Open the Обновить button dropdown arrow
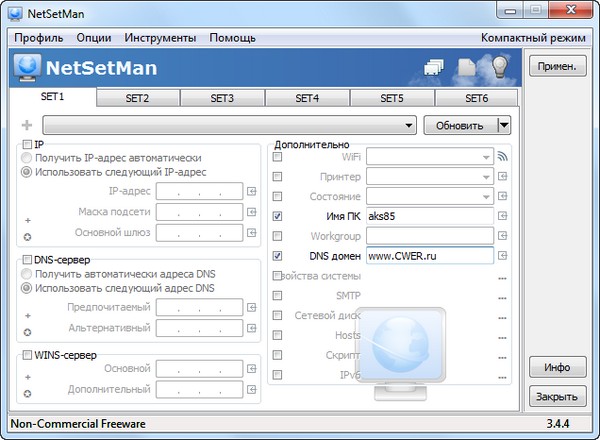The image size is (600, 440). 504,125
